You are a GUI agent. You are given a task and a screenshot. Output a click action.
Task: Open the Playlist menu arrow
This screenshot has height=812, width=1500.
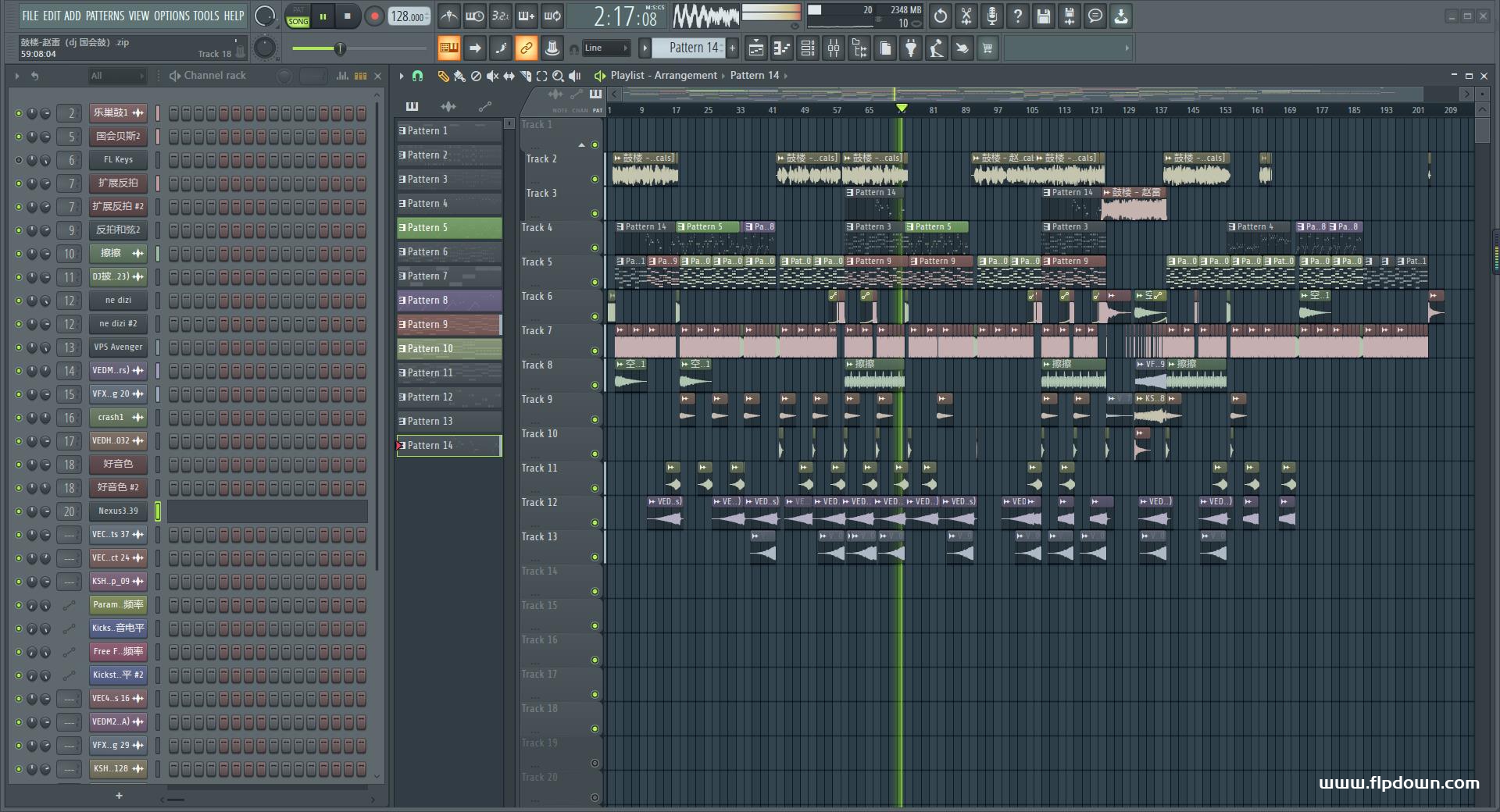[402, 76]
